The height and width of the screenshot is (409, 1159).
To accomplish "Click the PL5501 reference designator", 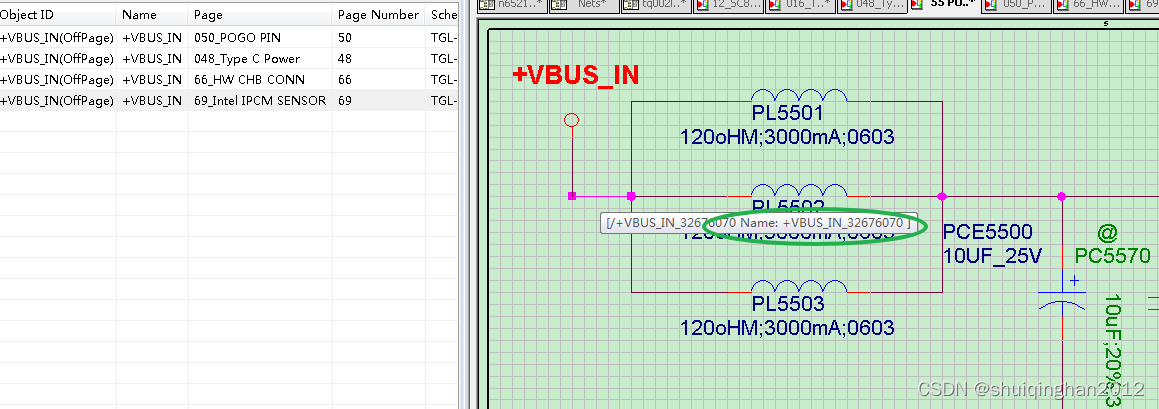I will (x=787, y=114).
